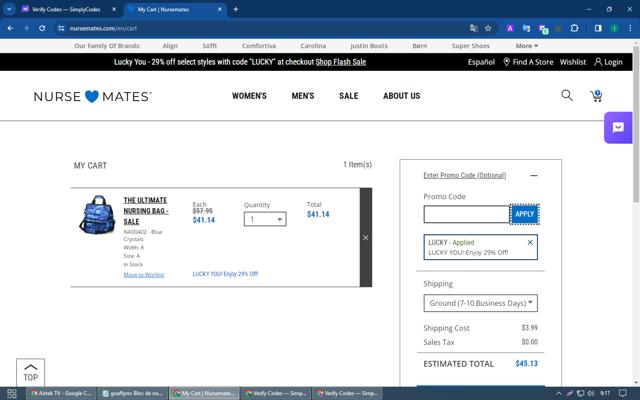Click the Børn brand link
This screenshot has height=400, width=640.
pyautogui.click(x=420, y=46)
